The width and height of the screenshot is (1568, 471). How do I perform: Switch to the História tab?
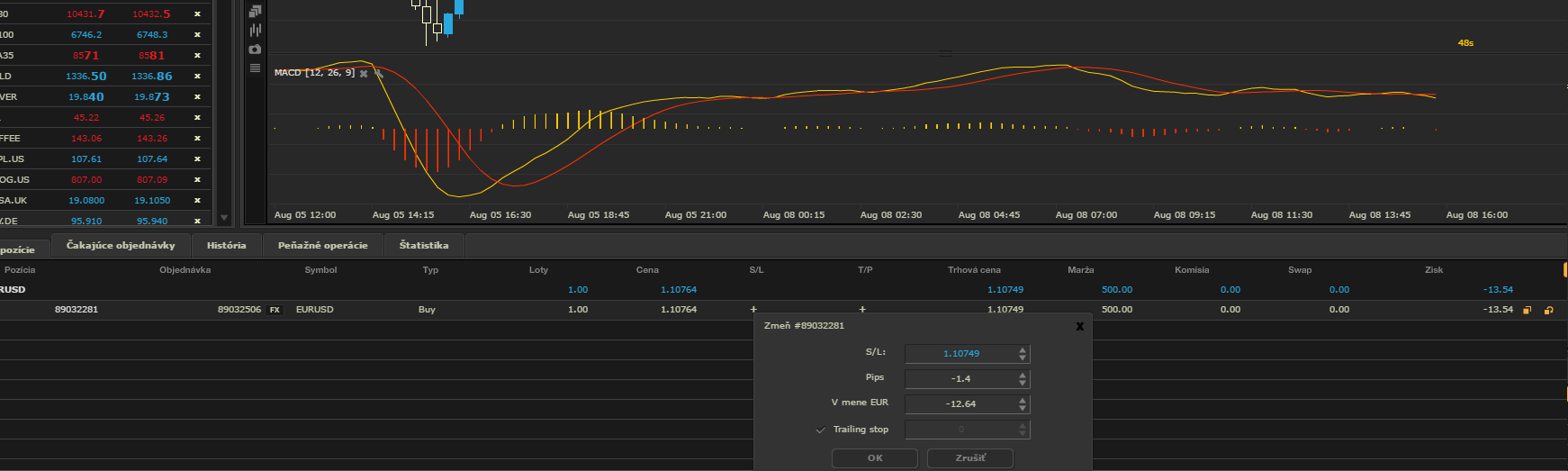226,245
